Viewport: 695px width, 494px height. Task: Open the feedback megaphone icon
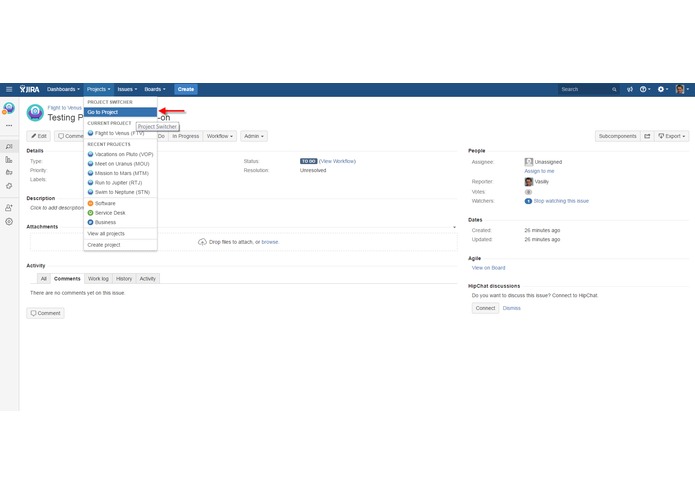(629, 89)
